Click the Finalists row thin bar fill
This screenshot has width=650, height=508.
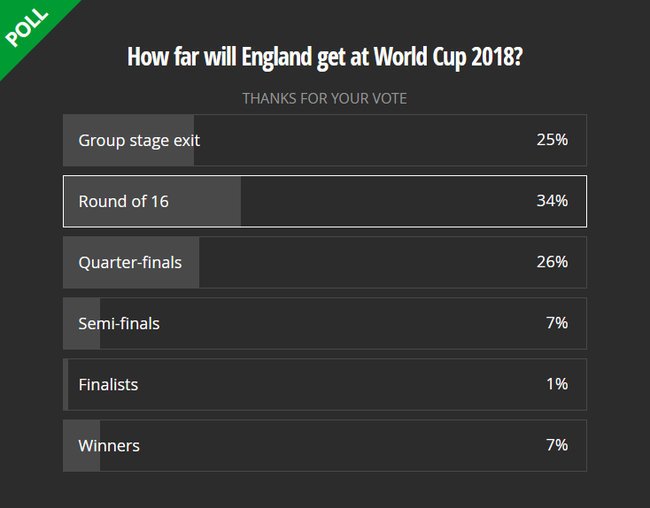pos(65,384)
